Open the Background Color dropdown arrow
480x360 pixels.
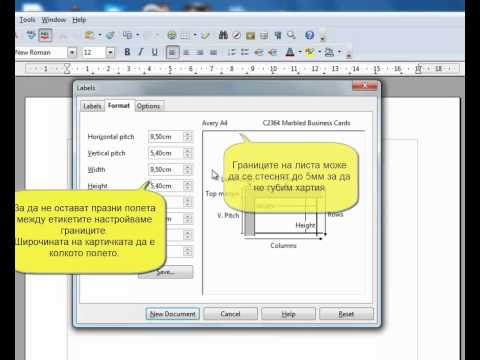point(339,52)
